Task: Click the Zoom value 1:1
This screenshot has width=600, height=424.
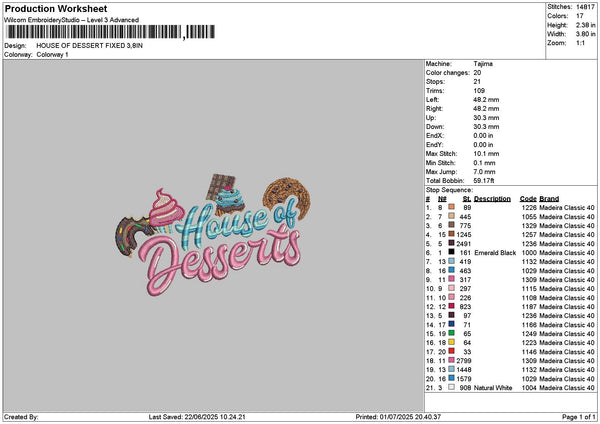Action: 580,43
